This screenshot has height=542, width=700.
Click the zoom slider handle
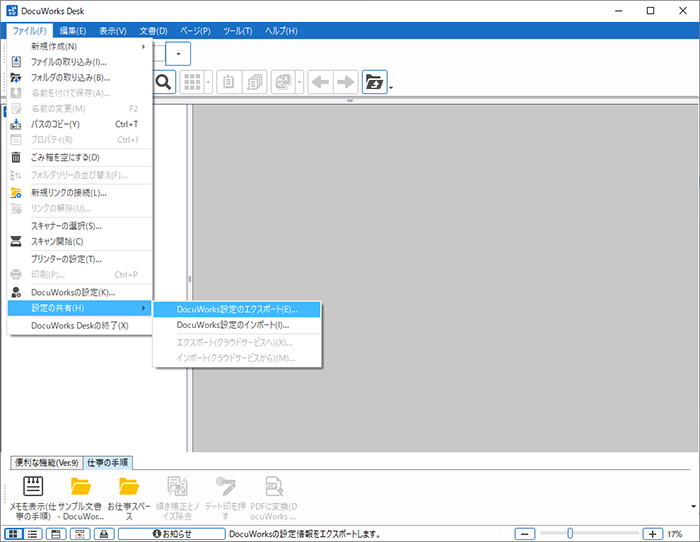tap(570, 533)
